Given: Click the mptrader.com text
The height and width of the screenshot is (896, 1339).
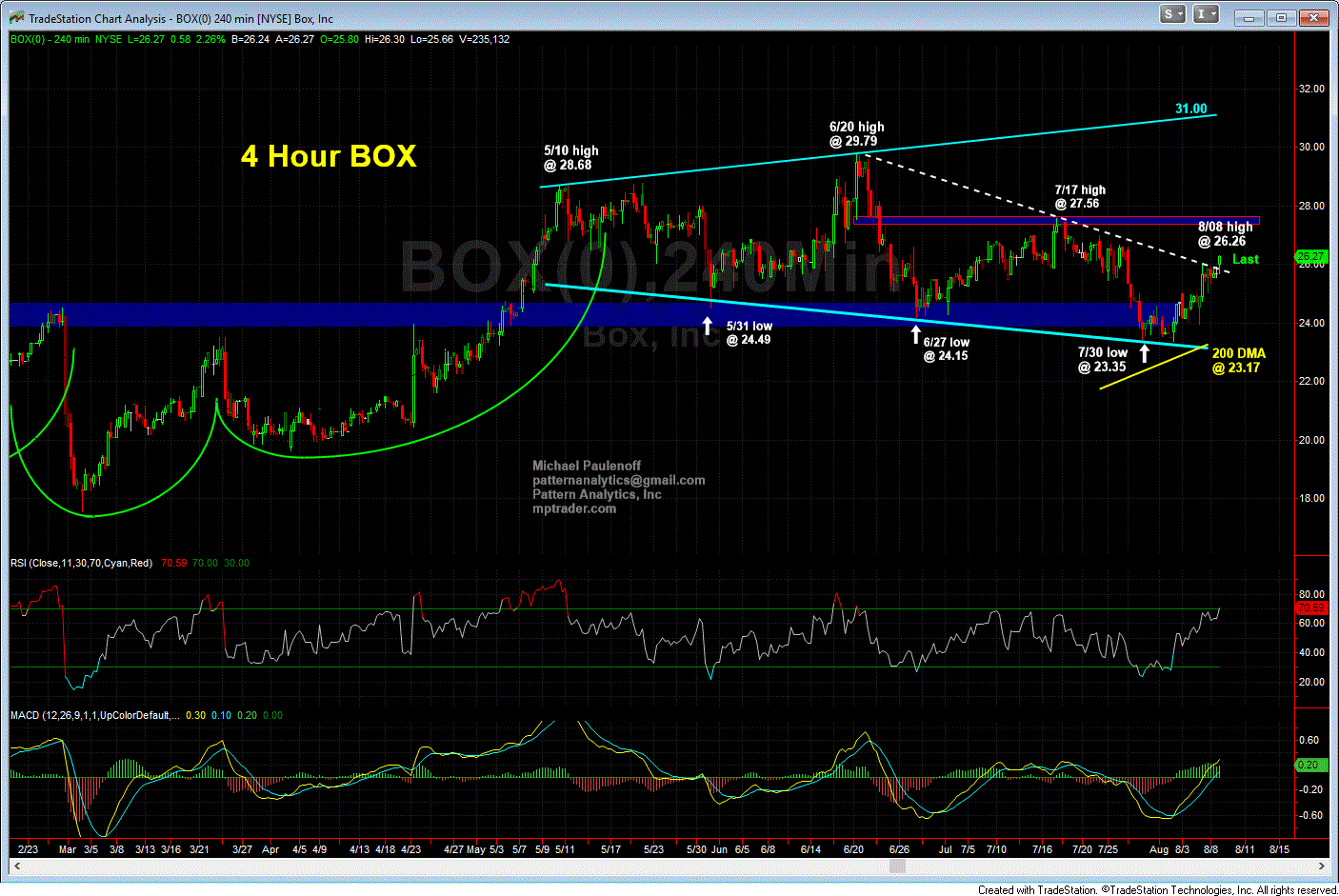Looking at the screenshot, I should (x=573, y=508).
